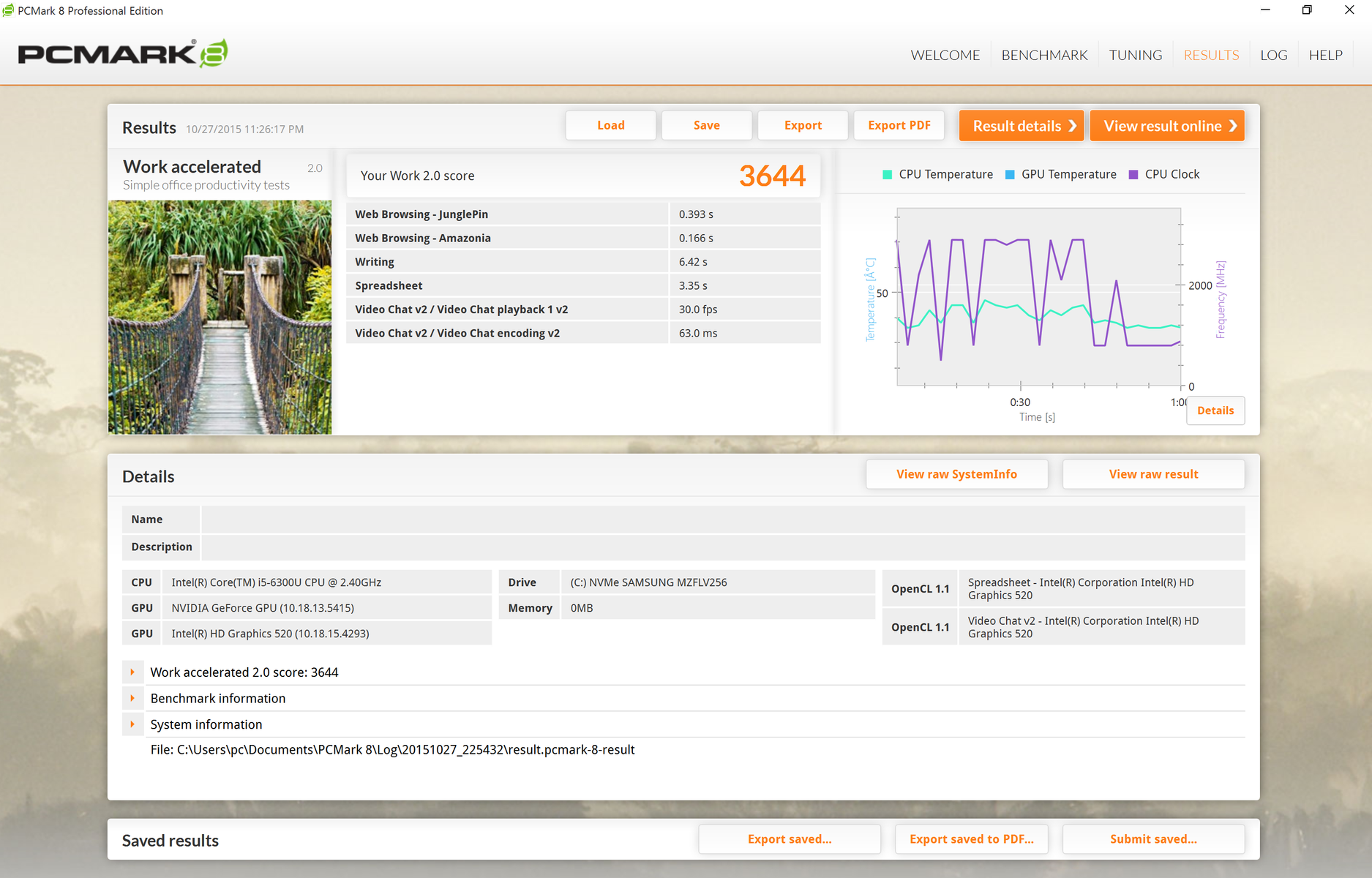Viewport: 1372px width, 878px height.
Task: Open Result details
Action: coord(1021,126)
